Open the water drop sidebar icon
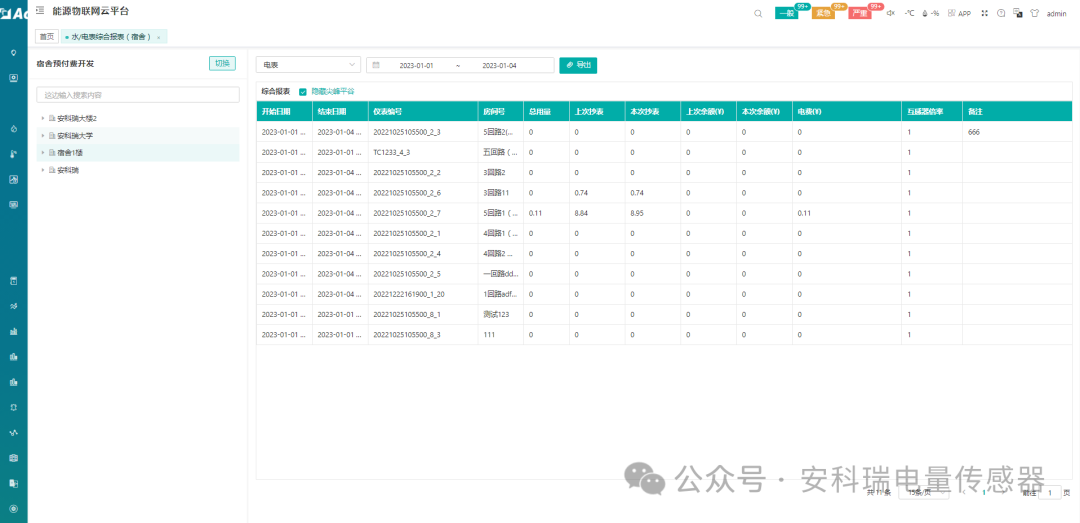This screenshot has width=1080, height=523. pyautogui.click(x=13, y=128)
